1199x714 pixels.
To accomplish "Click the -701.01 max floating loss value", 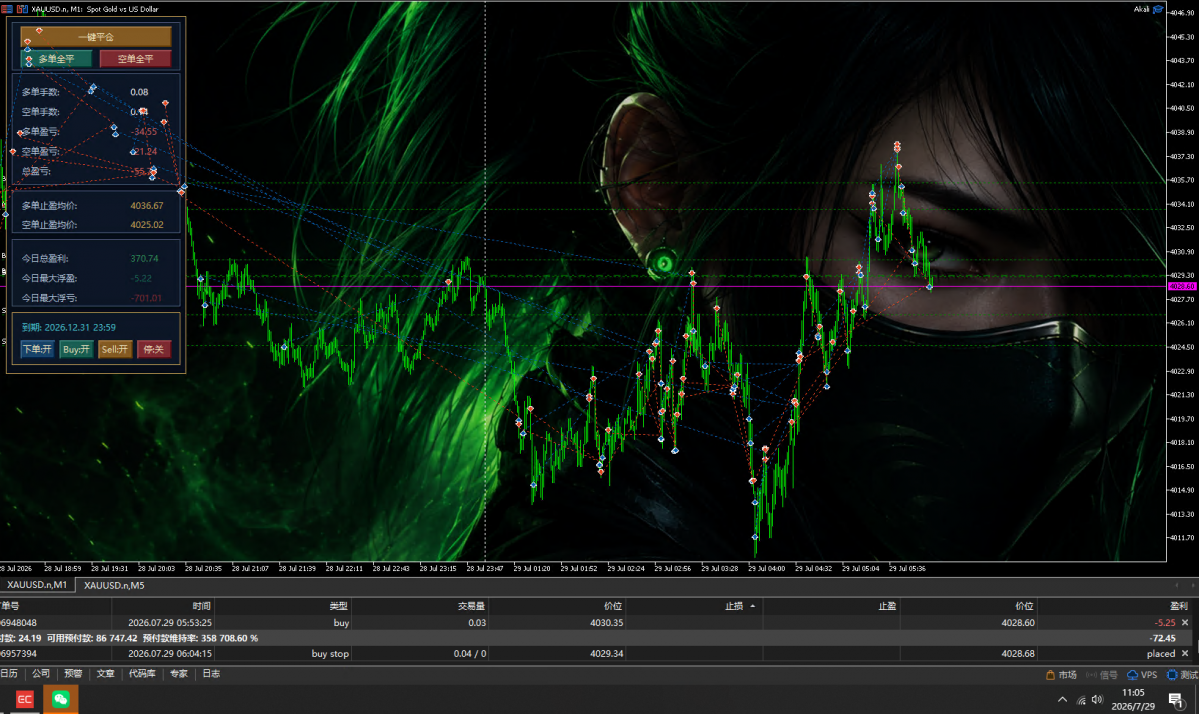I will [x=146, y=298].
